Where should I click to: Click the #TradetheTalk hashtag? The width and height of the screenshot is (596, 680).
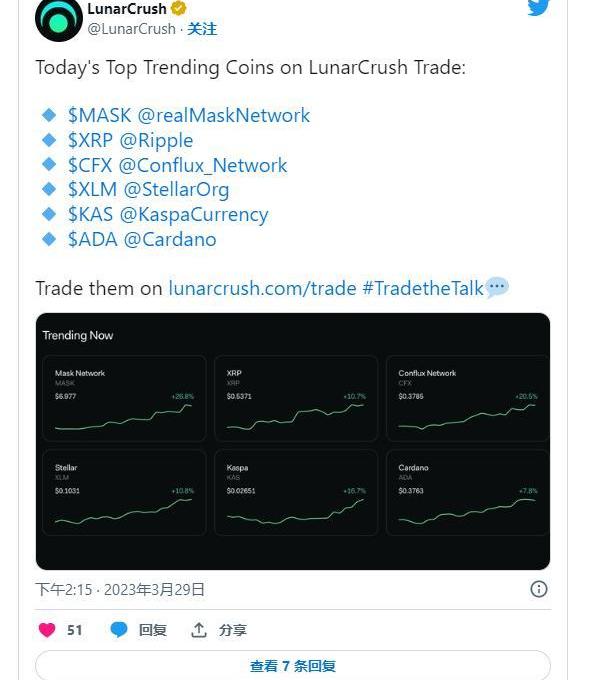pos(422,288)
